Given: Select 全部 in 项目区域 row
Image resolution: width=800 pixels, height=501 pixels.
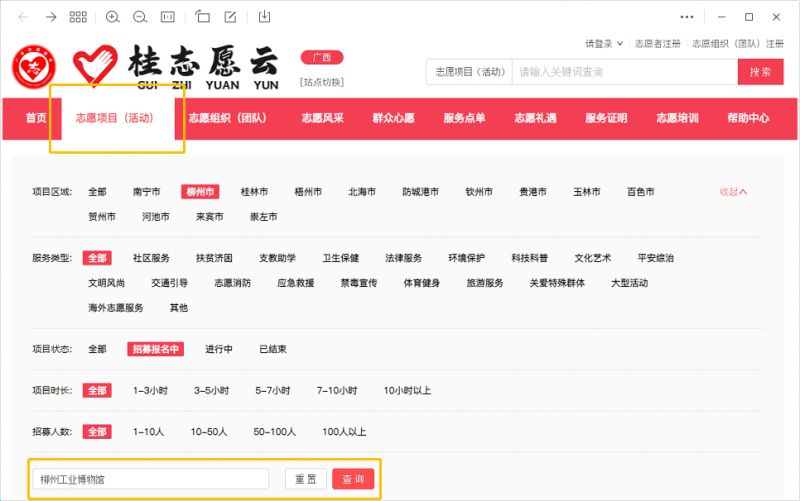Looking at the screenshot, I should point(97,192).
